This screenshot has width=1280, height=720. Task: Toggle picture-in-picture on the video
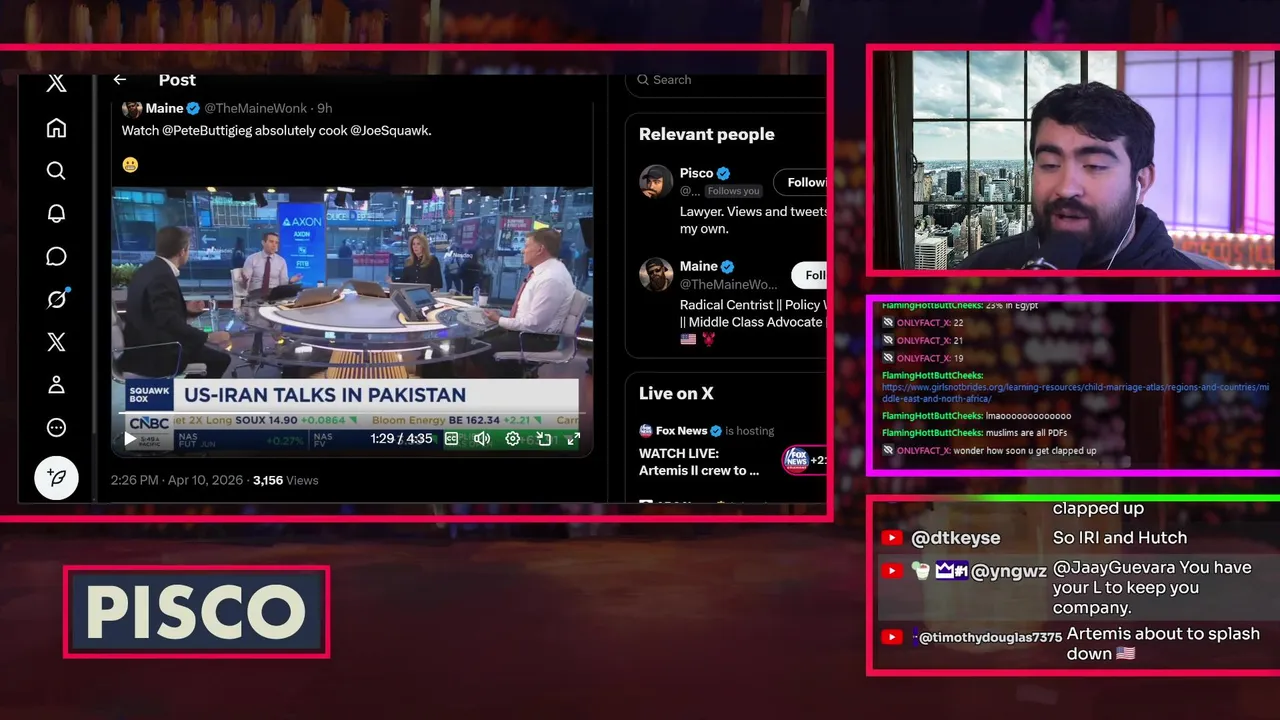pyautogui.click(x=543, y=438)
